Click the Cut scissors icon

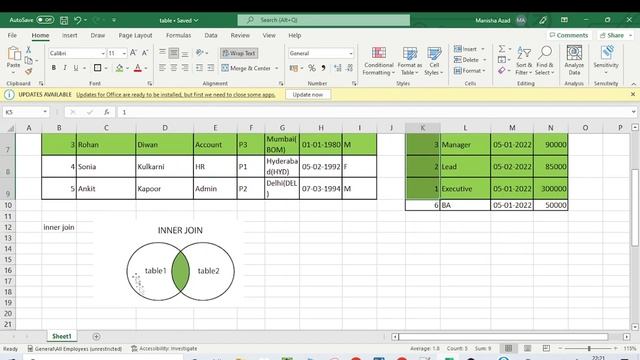(x=28, y=49)
